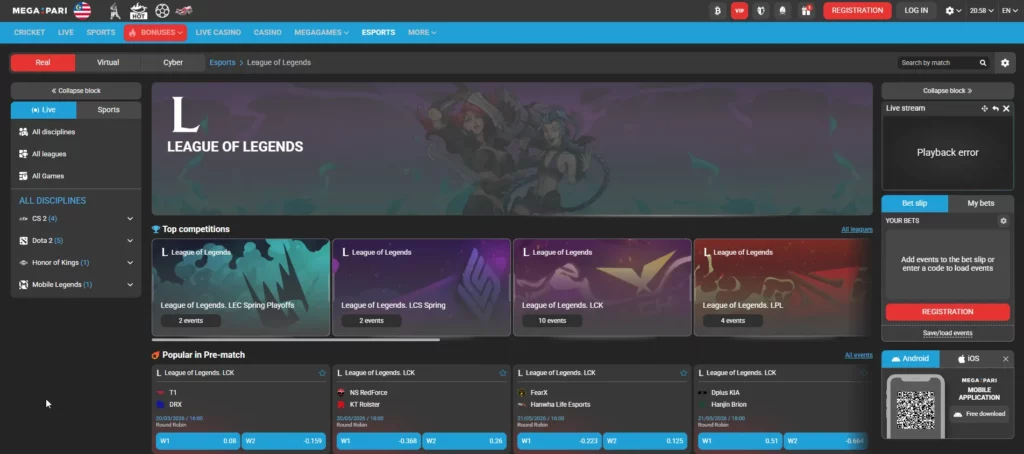The width and height of the screenshot is (1024, 454).
Task: Click the Esports breadcrumb link
Action: 222,63
